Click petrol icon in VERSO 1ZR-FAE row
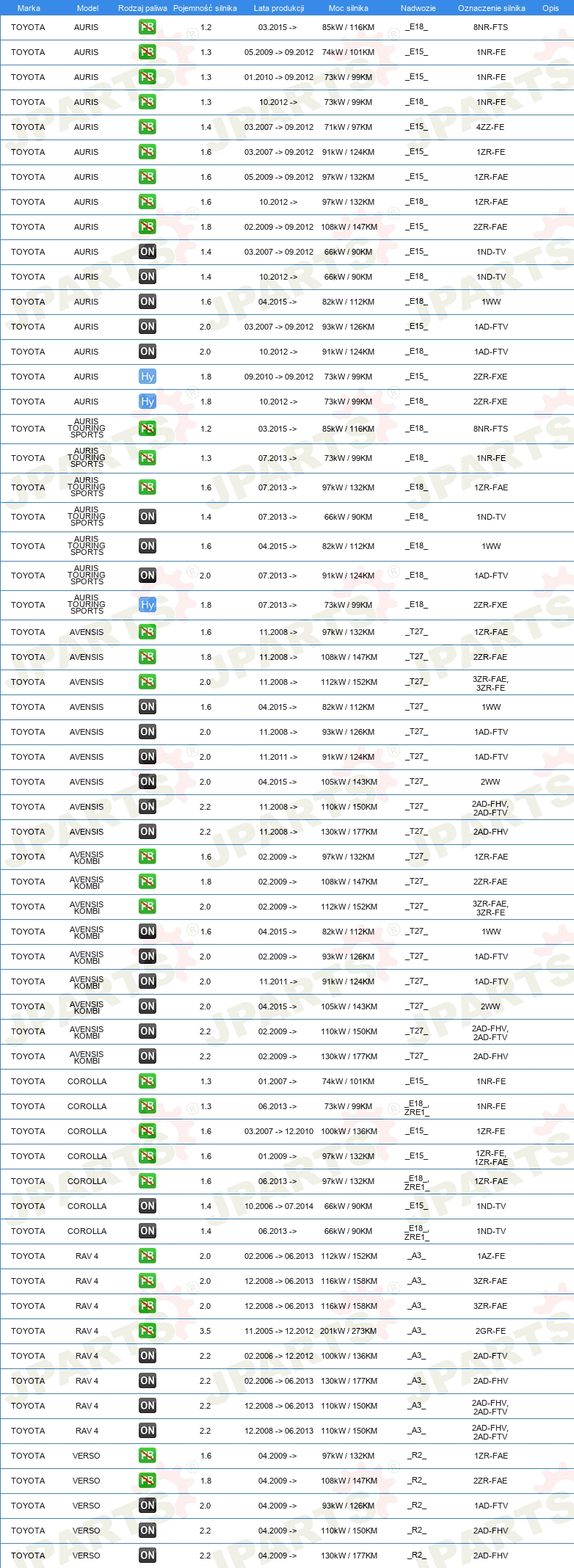This screenshot has height=1568, width=574. pos(147,1456)
